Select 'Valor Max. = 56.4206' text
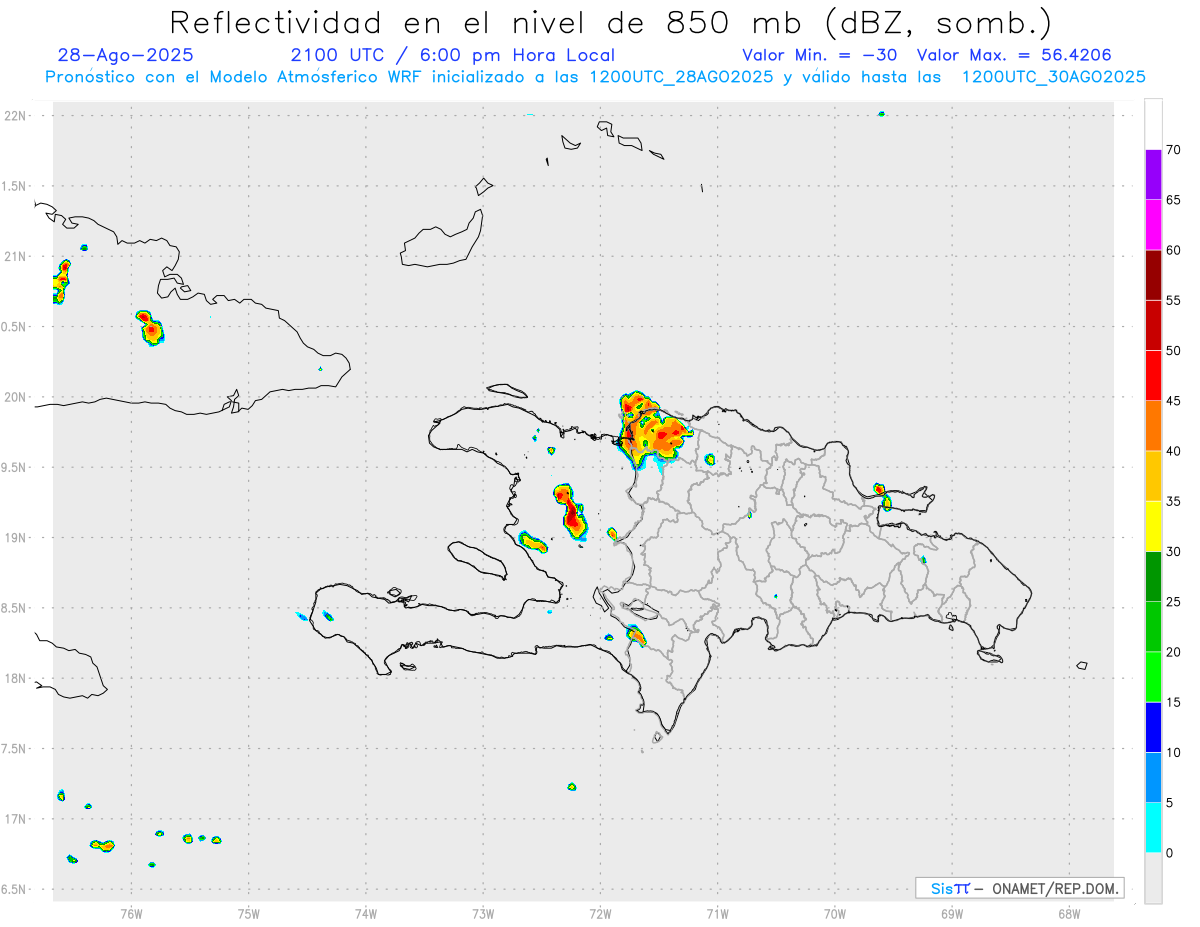 point(1014,55)
